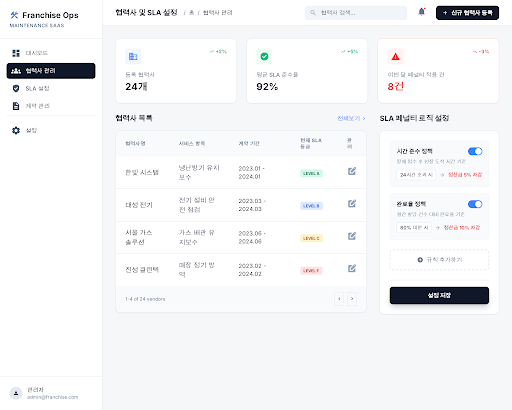Click the red 8건 penalty count
This screenshot has width=512, height=410.
point(395,87)
